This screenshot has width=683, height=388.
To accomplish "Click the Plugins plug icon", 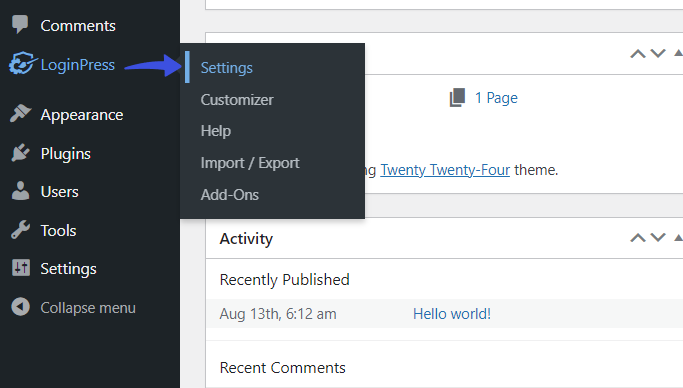I will tap(20, 153).
